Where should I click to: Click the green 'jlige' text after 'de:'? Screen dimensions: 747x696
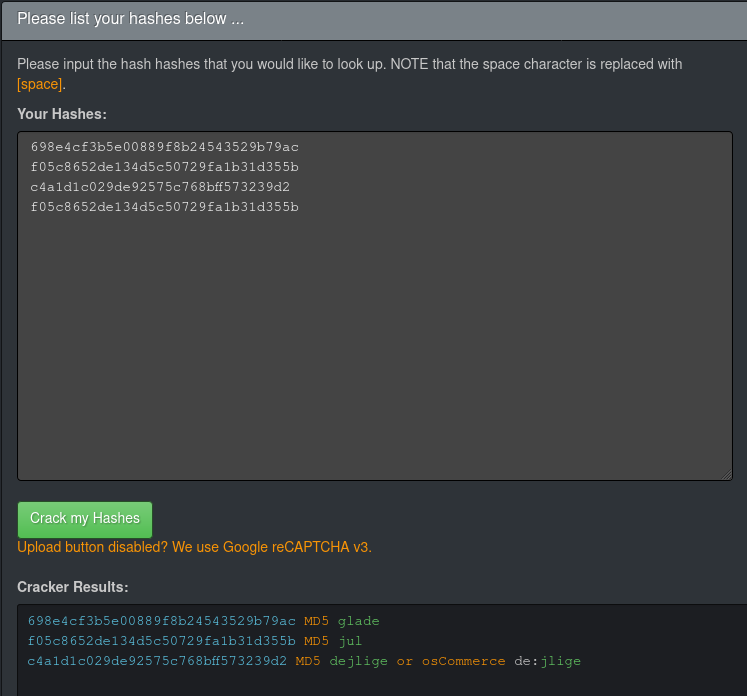point(561,661)
